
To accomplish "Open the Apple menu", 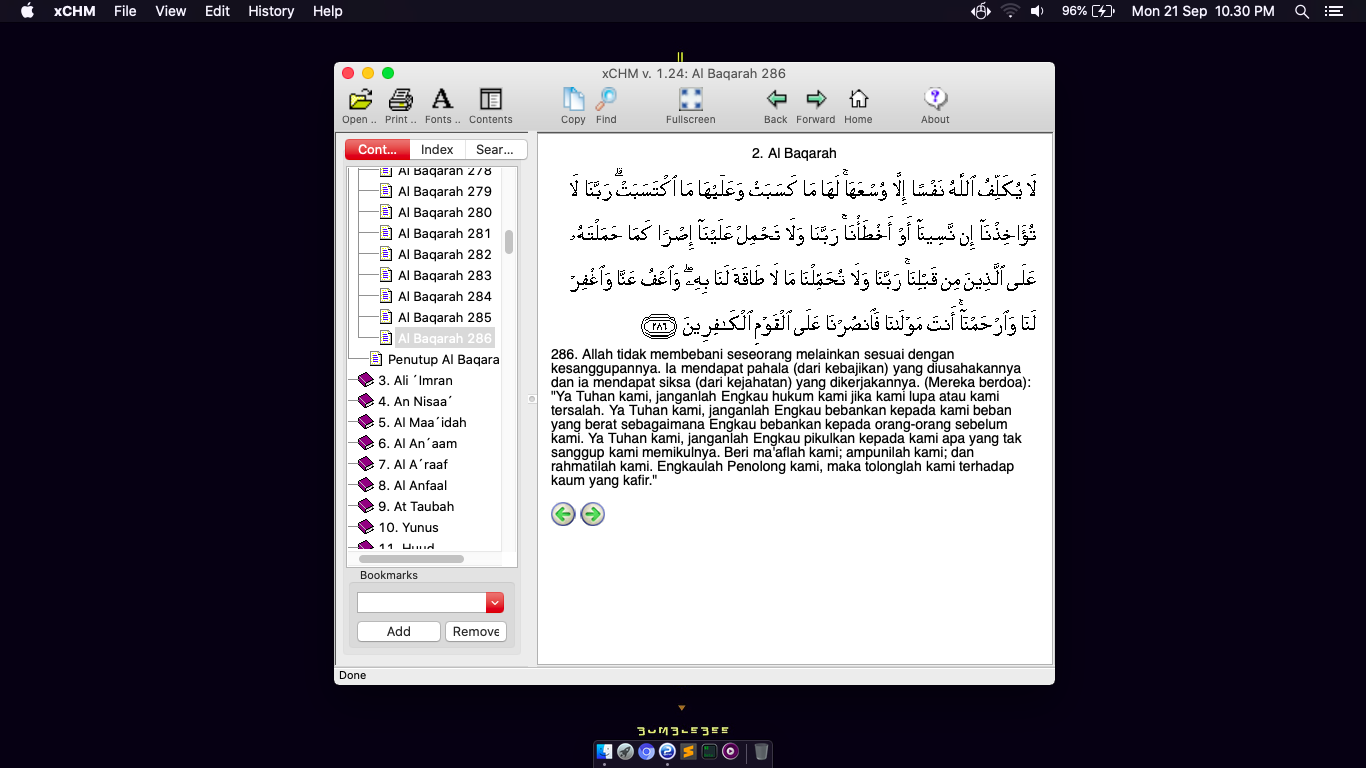I will (27, 11).
